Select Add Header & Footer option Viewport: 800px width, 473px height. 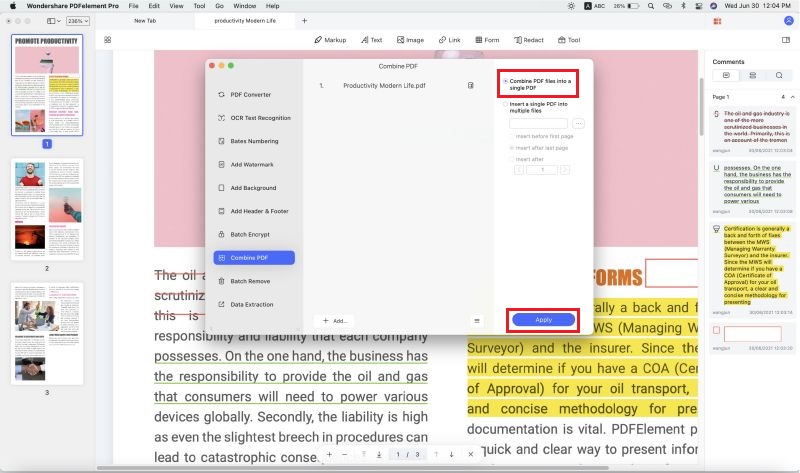point(254,211)
